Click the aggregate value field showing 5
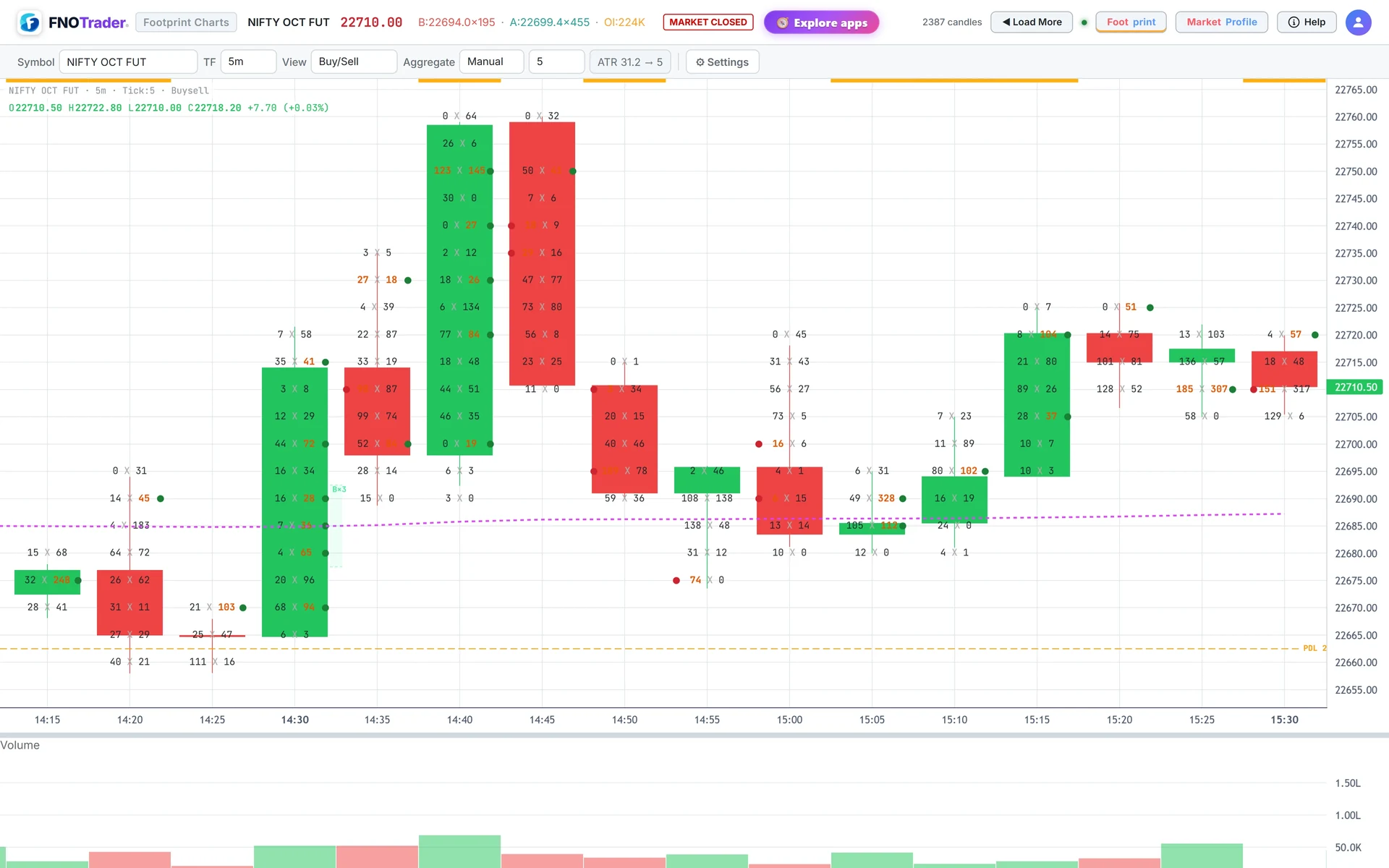The image size is (1389, 868). click(556, 61)
